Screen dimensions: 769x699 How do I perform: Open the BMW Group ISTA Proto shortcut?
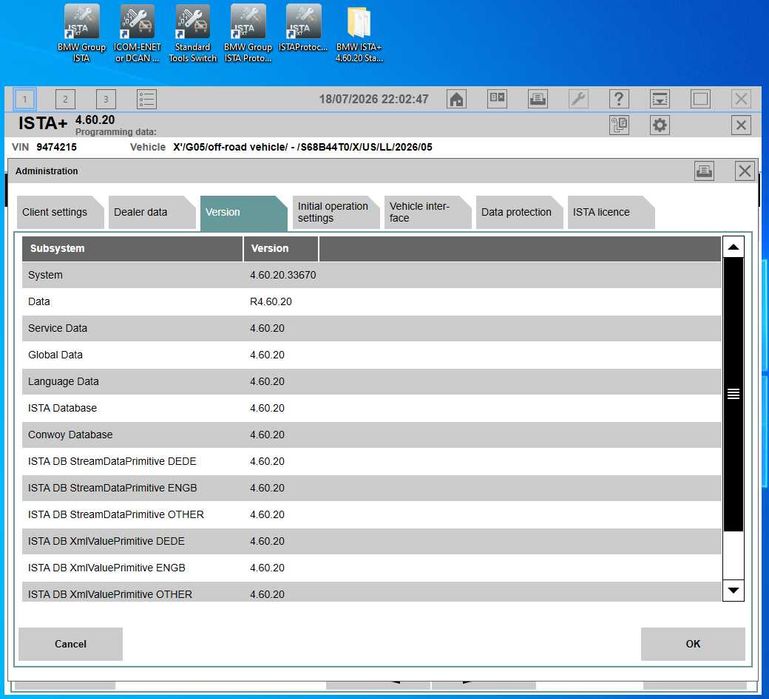point(248,34)
